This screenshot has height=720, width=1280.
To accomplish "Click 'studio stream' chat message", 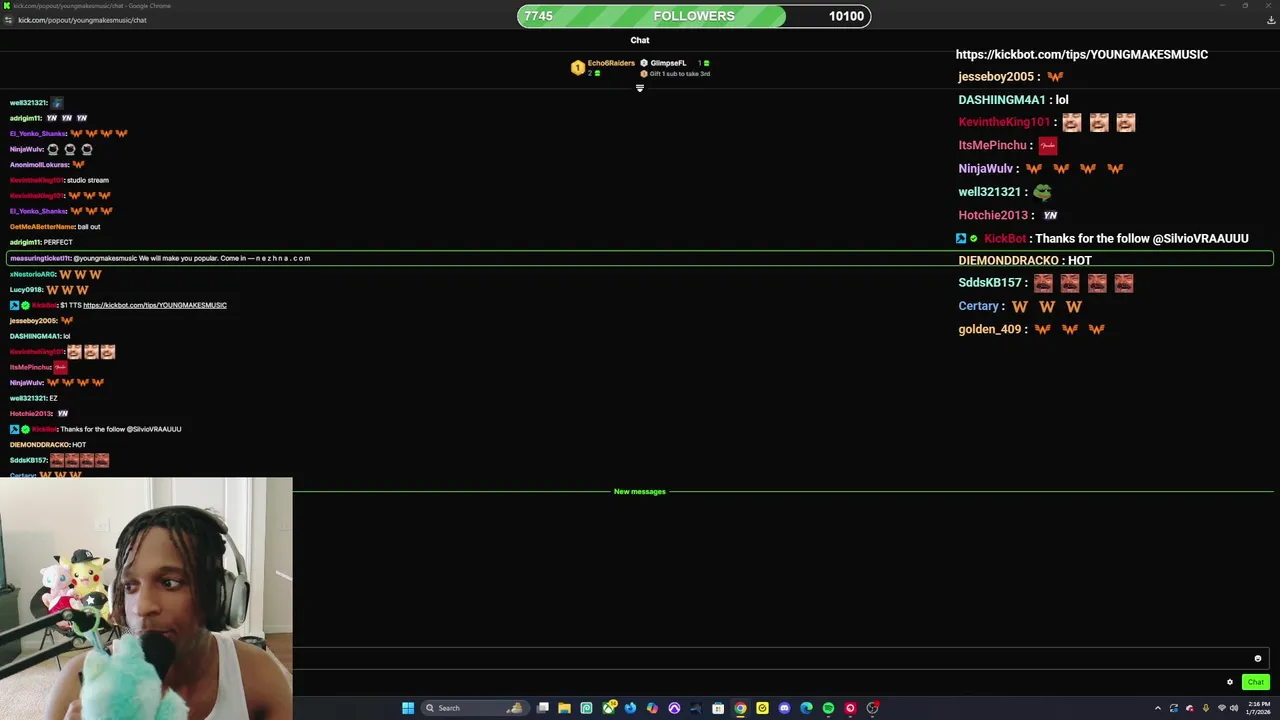I will coord(87,180).
